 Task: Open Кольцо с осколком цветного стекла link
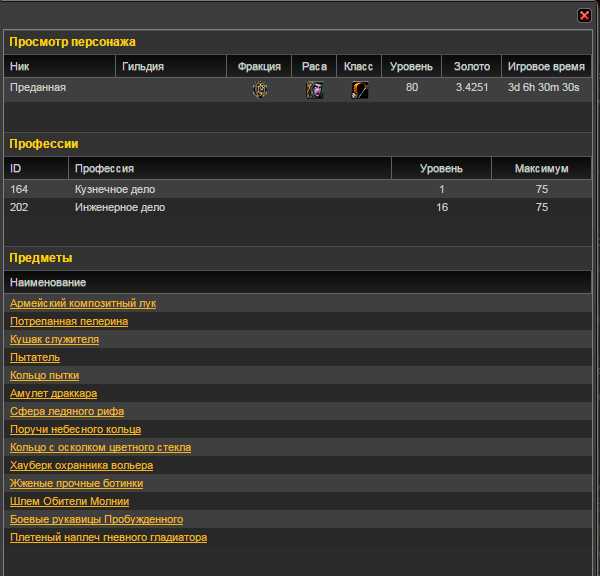(100, 447)
